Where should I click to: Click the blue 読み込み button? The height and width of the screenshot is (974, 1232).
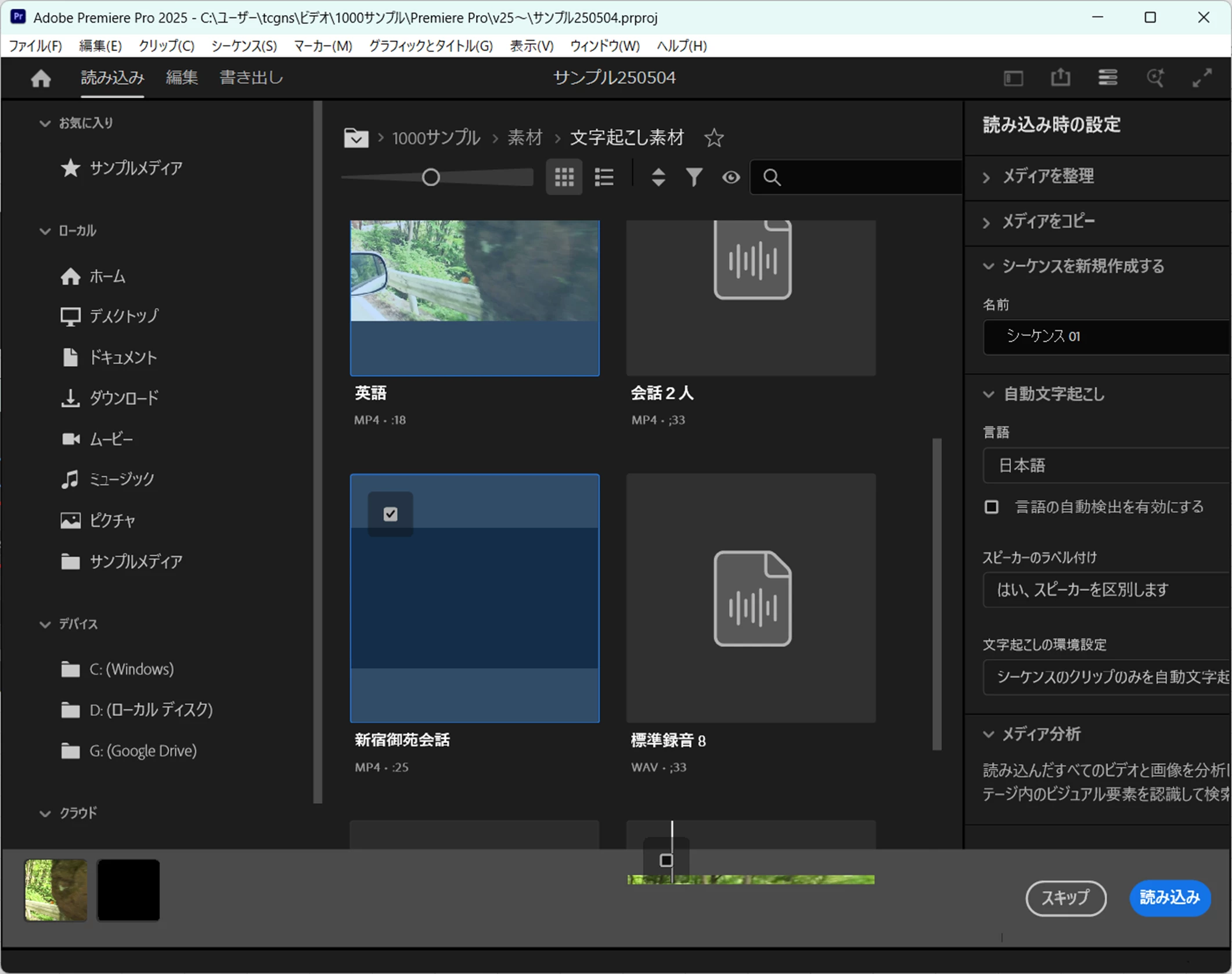(1169, 897)
